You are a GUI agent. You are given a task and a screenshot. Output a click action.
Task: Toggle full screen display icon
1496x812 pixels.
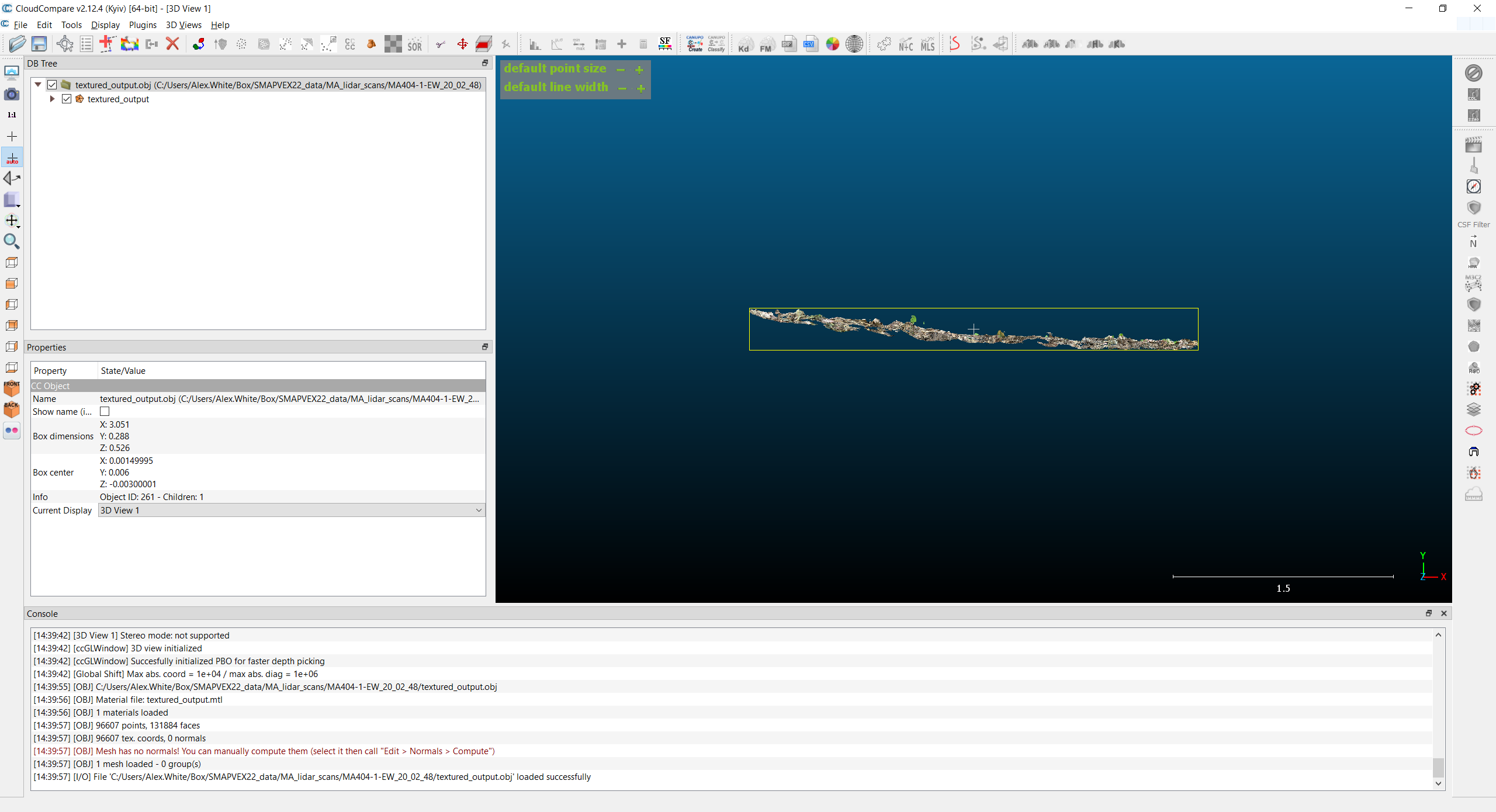[x=12, y=73]
